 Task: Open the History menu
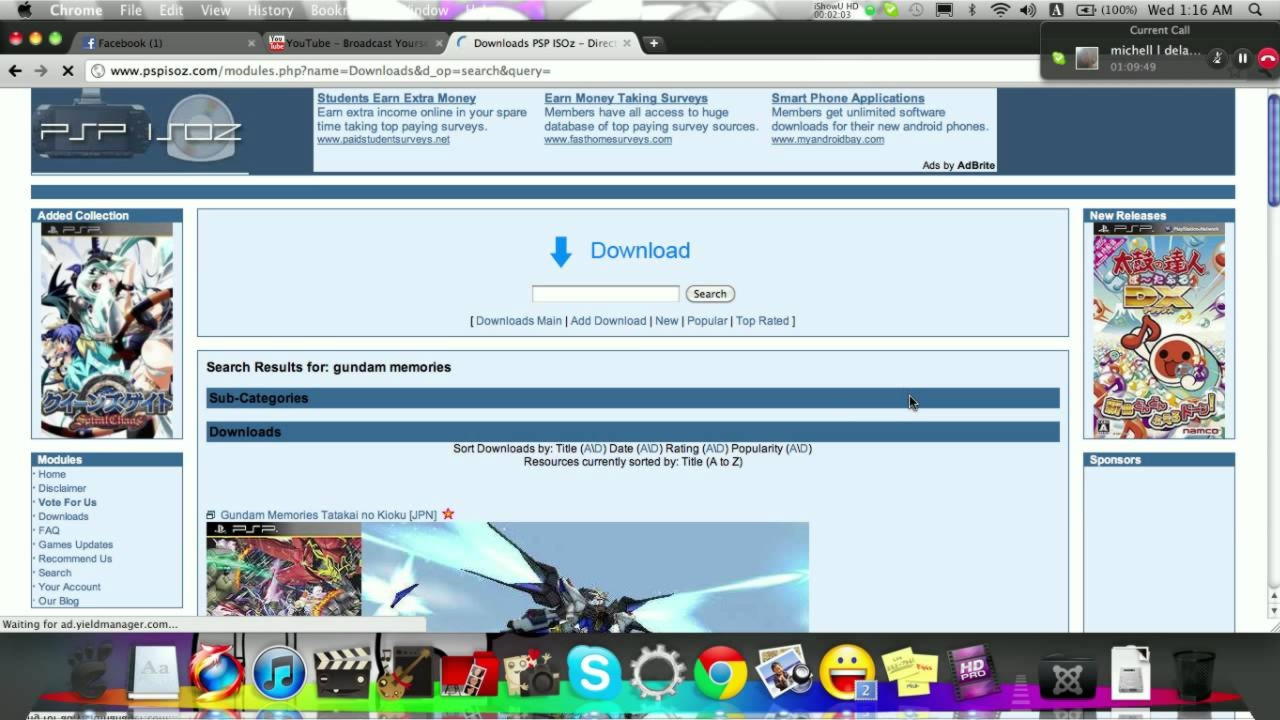coord(270,10)
